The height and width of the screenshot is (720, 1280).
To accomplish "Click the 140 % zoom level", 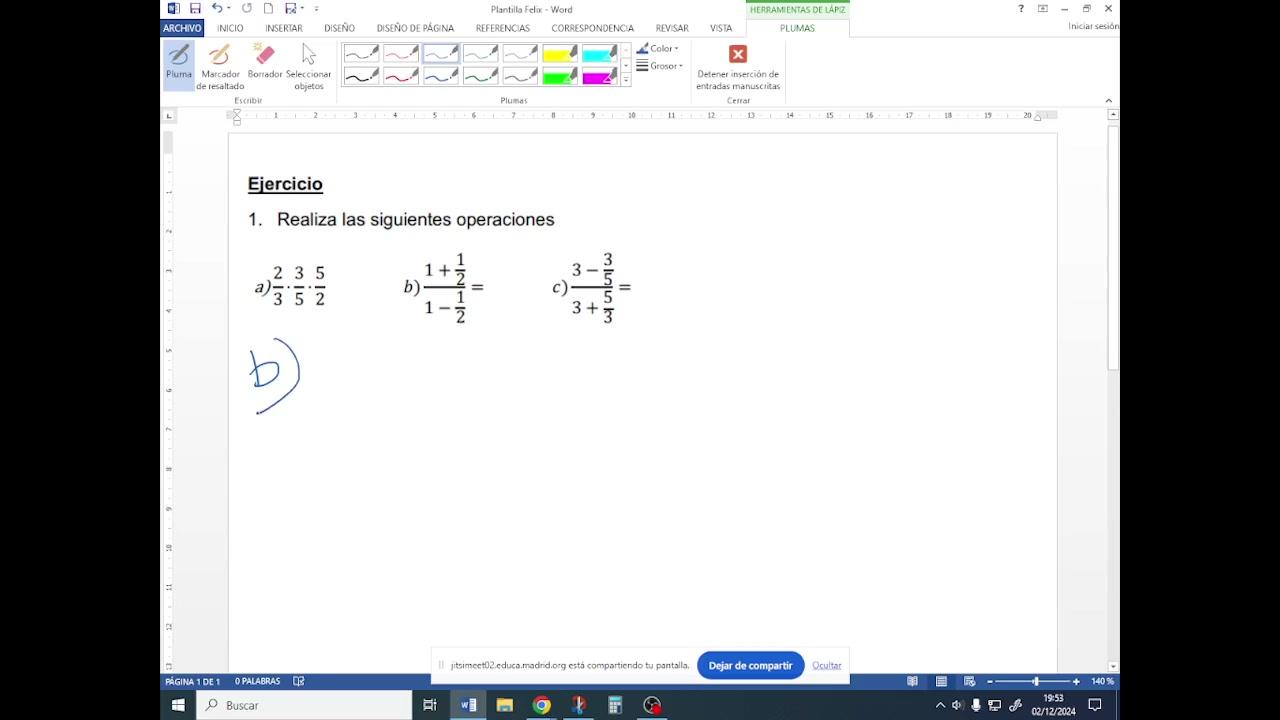I will click(x=1102, y=681).
